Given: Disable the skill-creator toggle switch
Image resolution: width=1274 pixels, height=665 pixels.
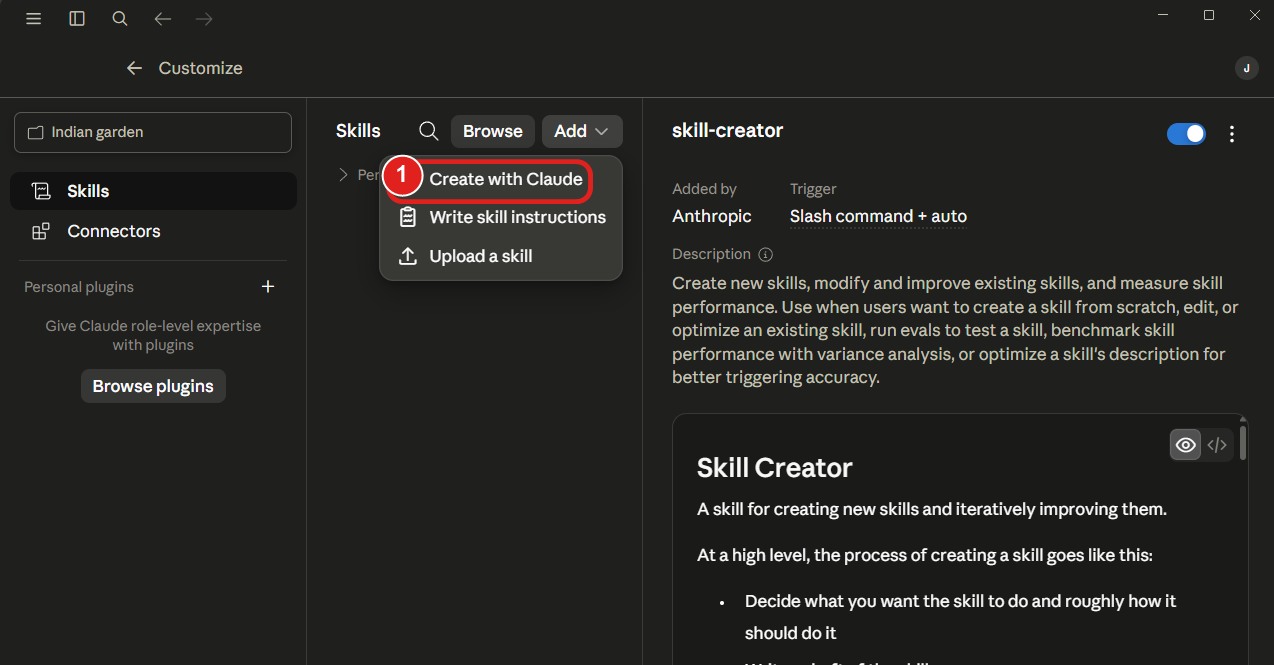Looking at the screenshot, I should coord(1187,134).
